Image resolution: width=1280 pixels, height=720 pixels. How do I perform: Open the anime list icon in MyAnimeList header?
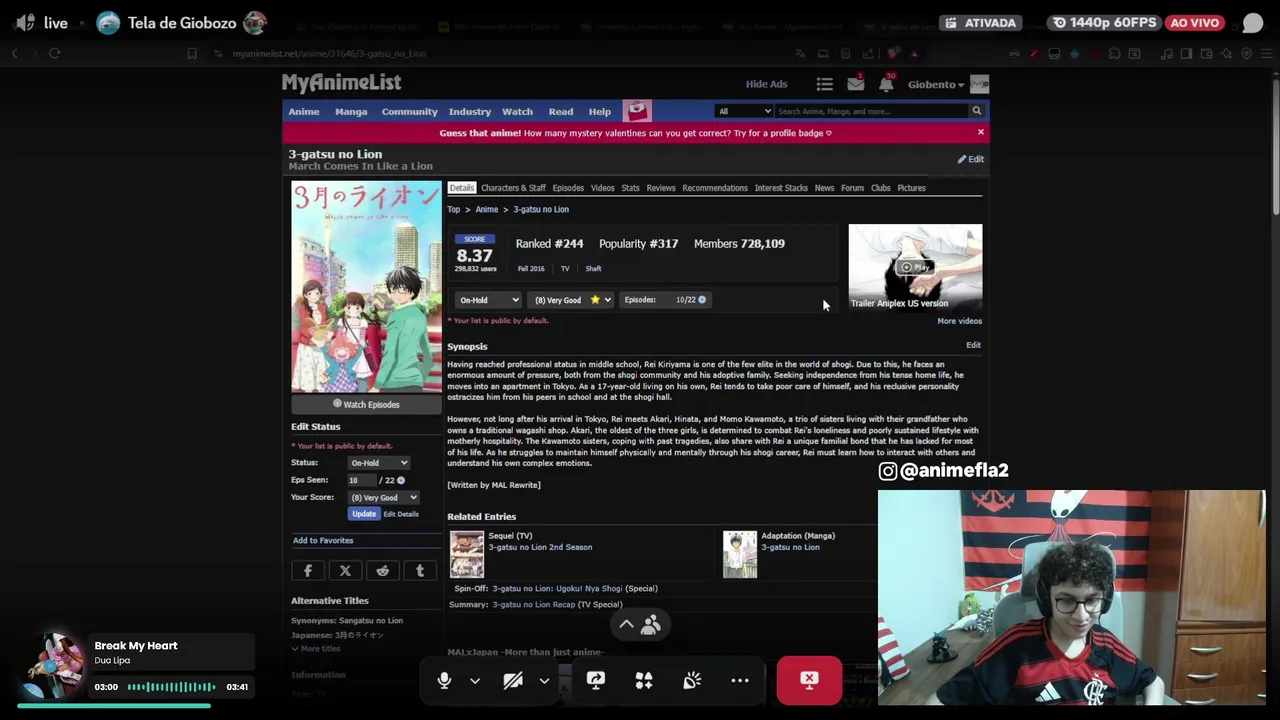(824, 85)
